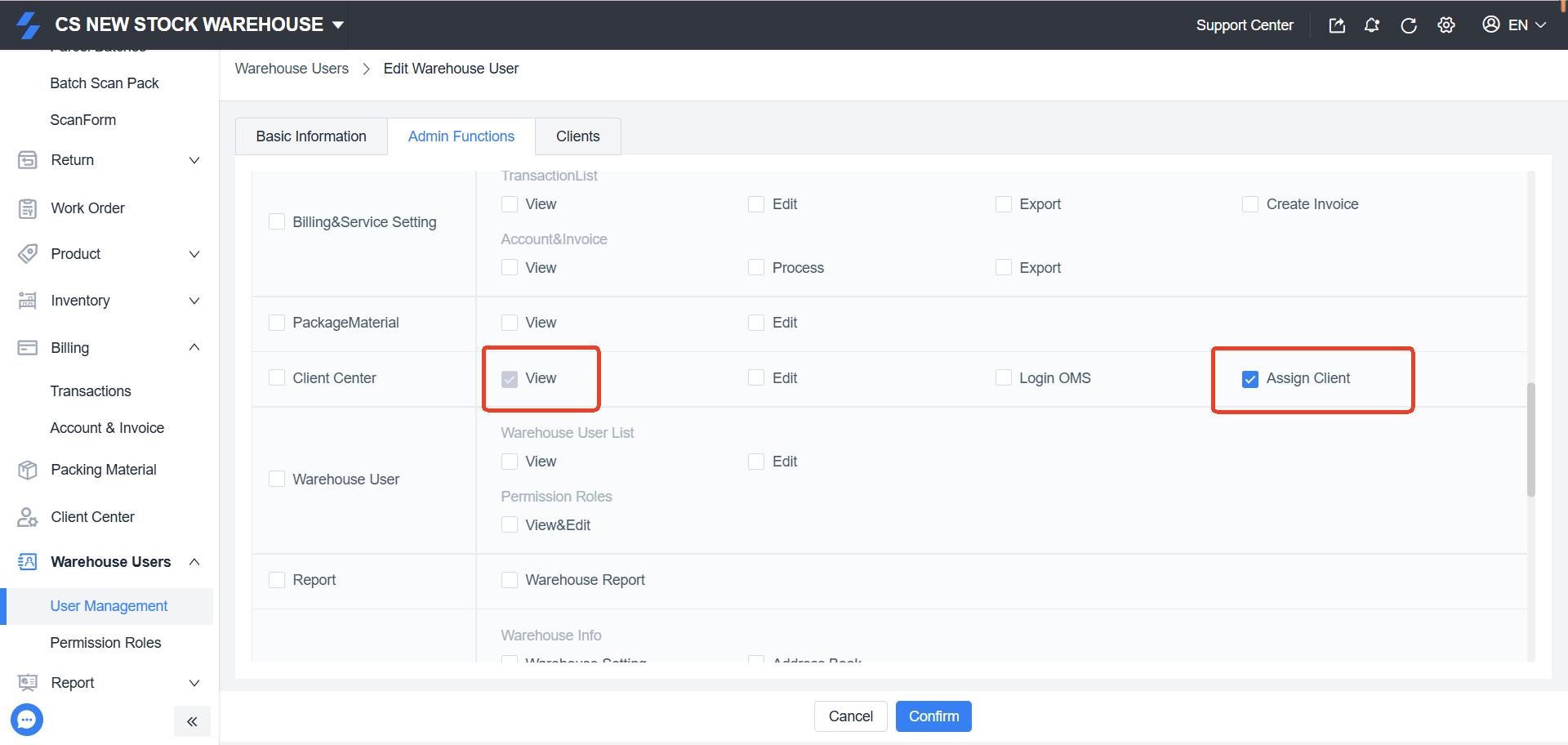
Task: Check the Warehouse Report checkbox
Action: click(x=510, y=580)
